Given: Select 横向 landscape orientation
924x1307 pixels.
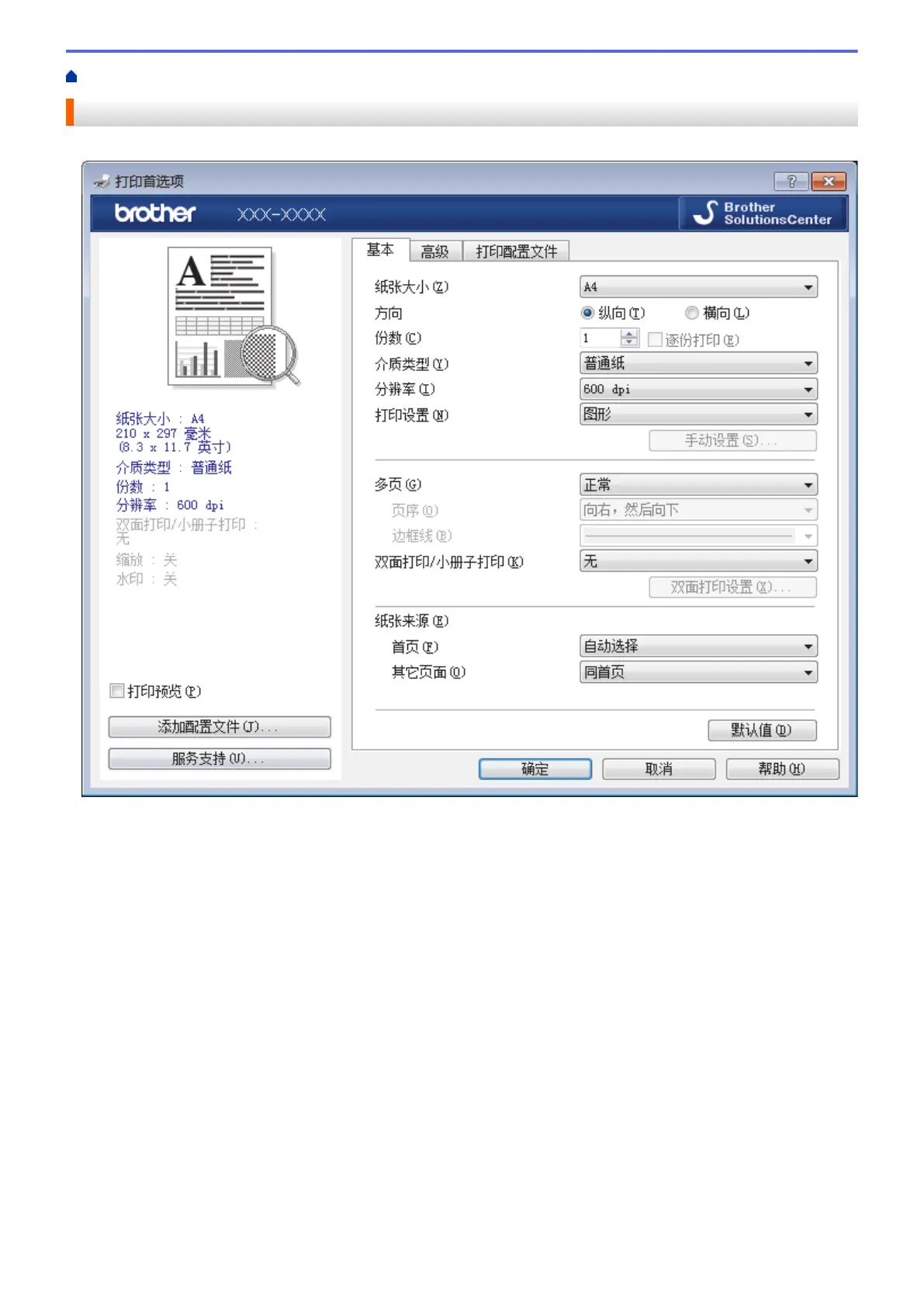Looking at the screenshot, I should pyautogui.click(x=692, y=313).
